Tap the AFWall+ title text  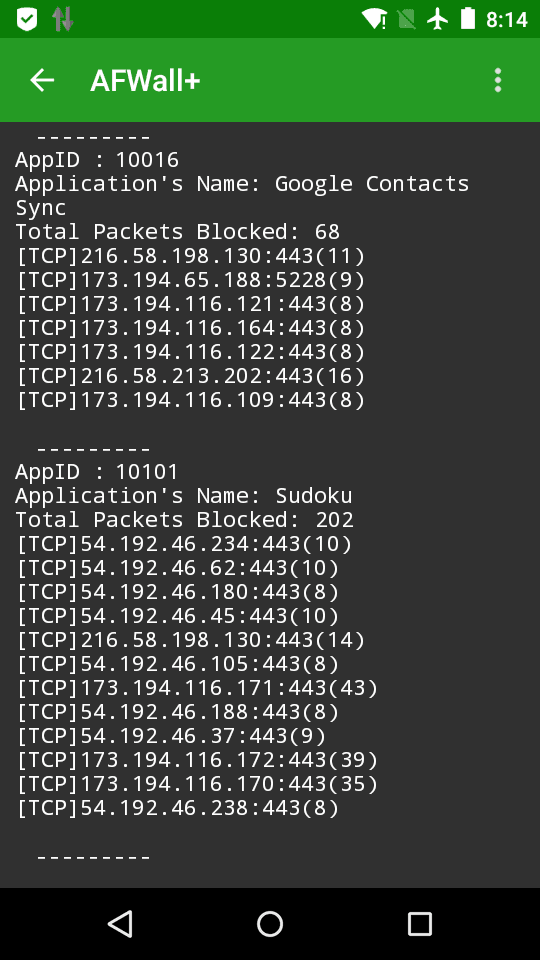pos(145,81)
